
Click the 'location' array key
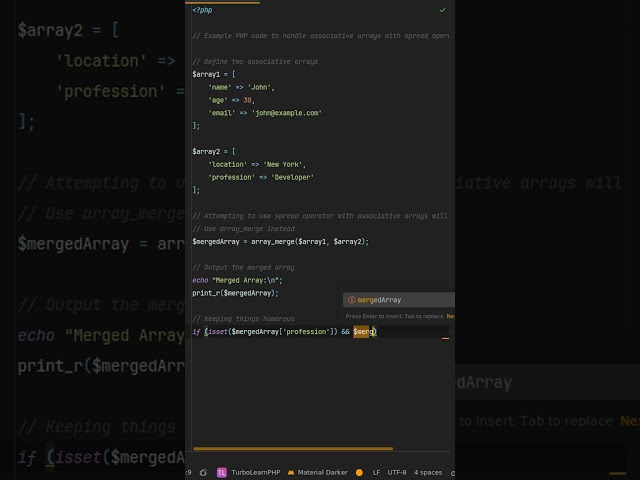228,164
